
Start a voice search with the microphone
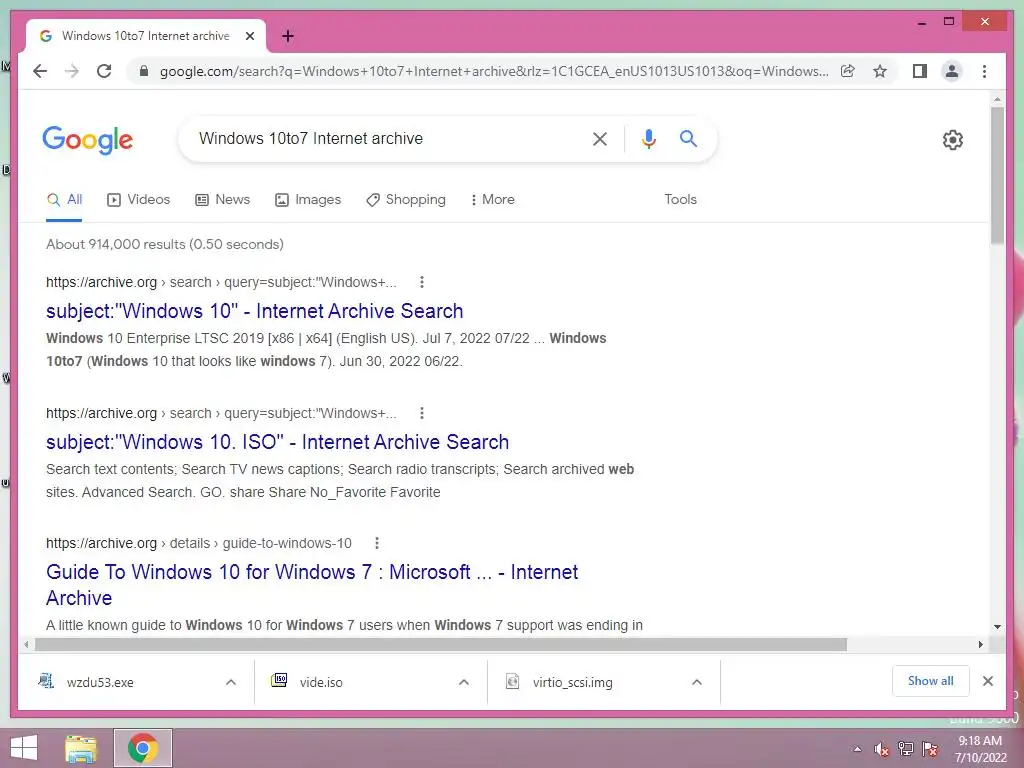click(648, 138)
